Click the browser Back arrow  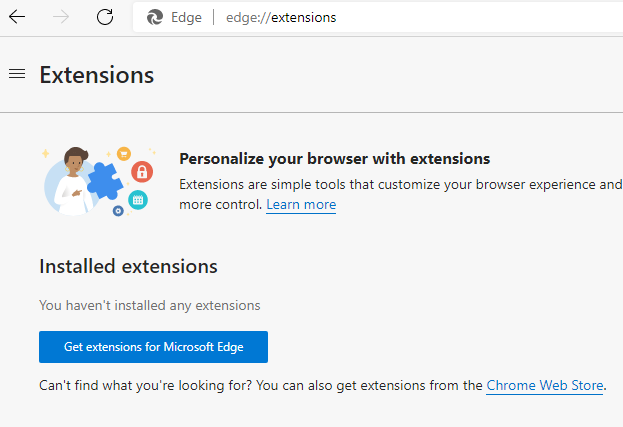(17, 17)
